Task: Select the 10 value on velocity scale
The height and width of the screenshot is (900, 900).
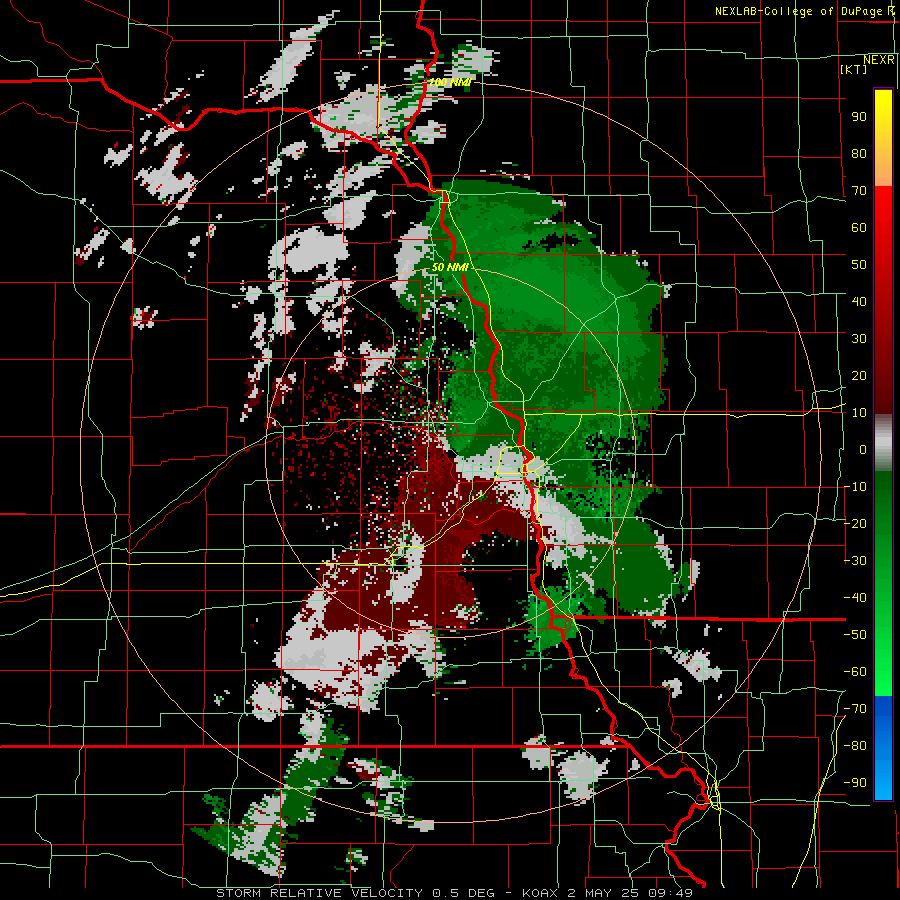Action: pos(859,413)
